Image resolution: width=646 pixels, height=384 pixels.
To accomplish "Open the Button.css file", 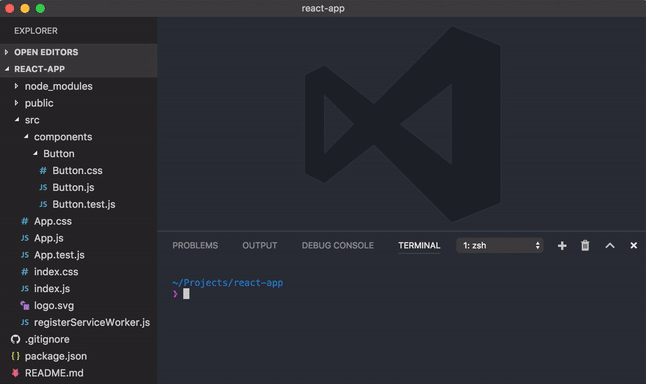I will coord(77,171).
